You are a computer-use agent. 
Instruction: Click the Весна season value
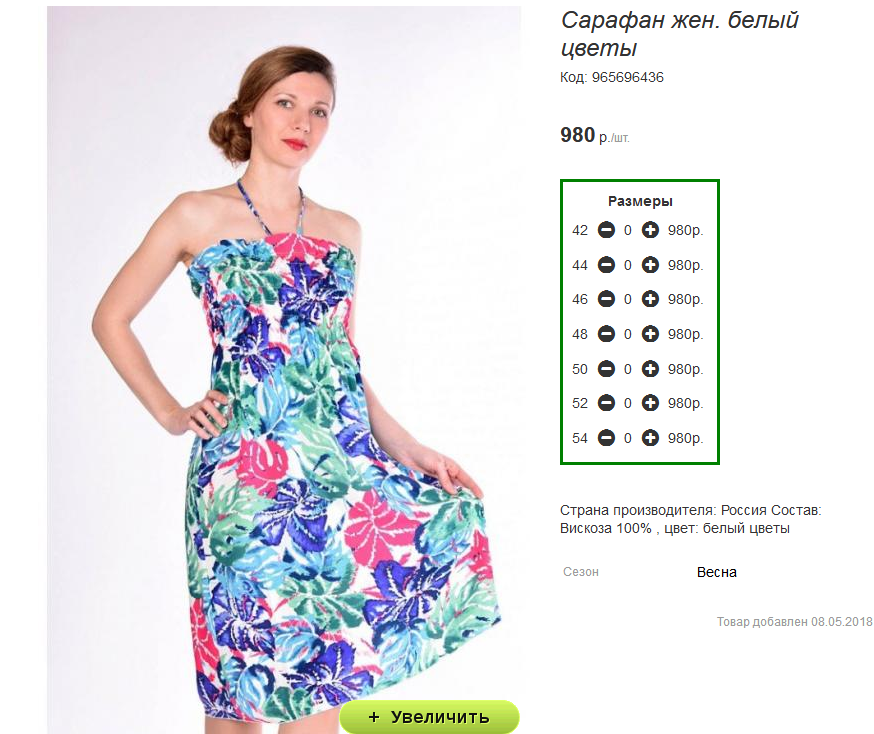click(716, 572)
